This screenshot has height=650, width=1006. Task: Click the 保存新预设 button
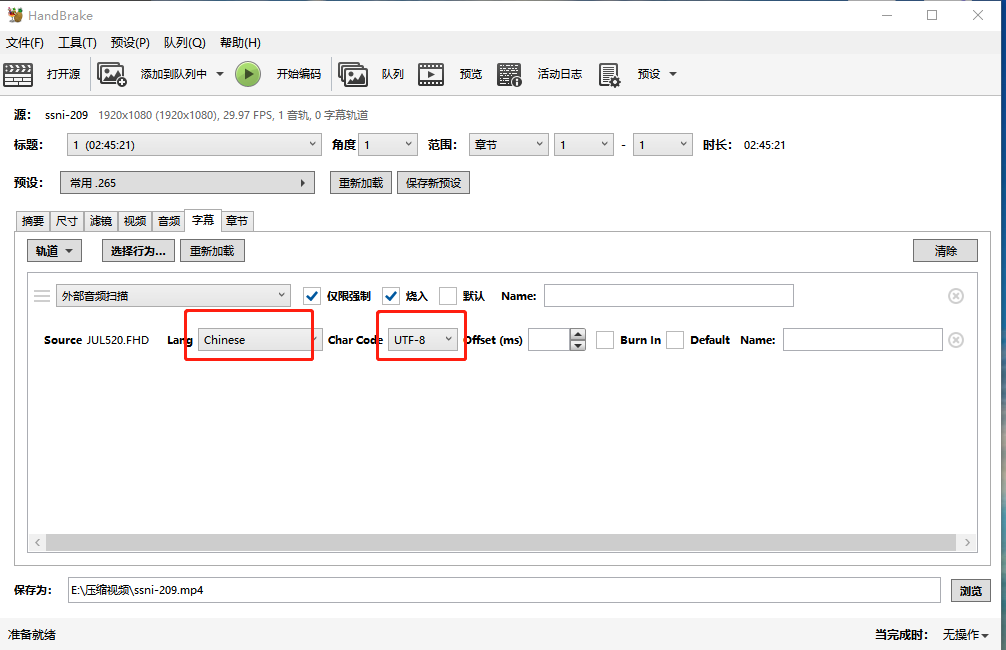point(433,183)
